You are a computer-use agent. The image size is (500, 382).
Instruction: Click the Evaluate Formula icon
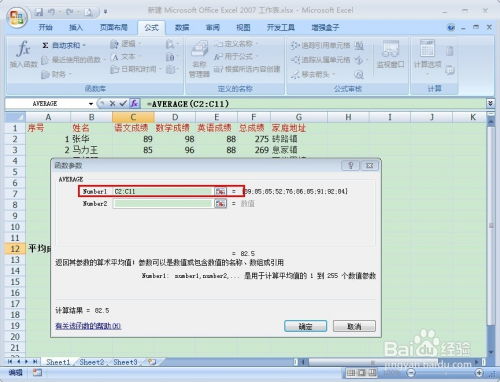[x=359, y=74]
